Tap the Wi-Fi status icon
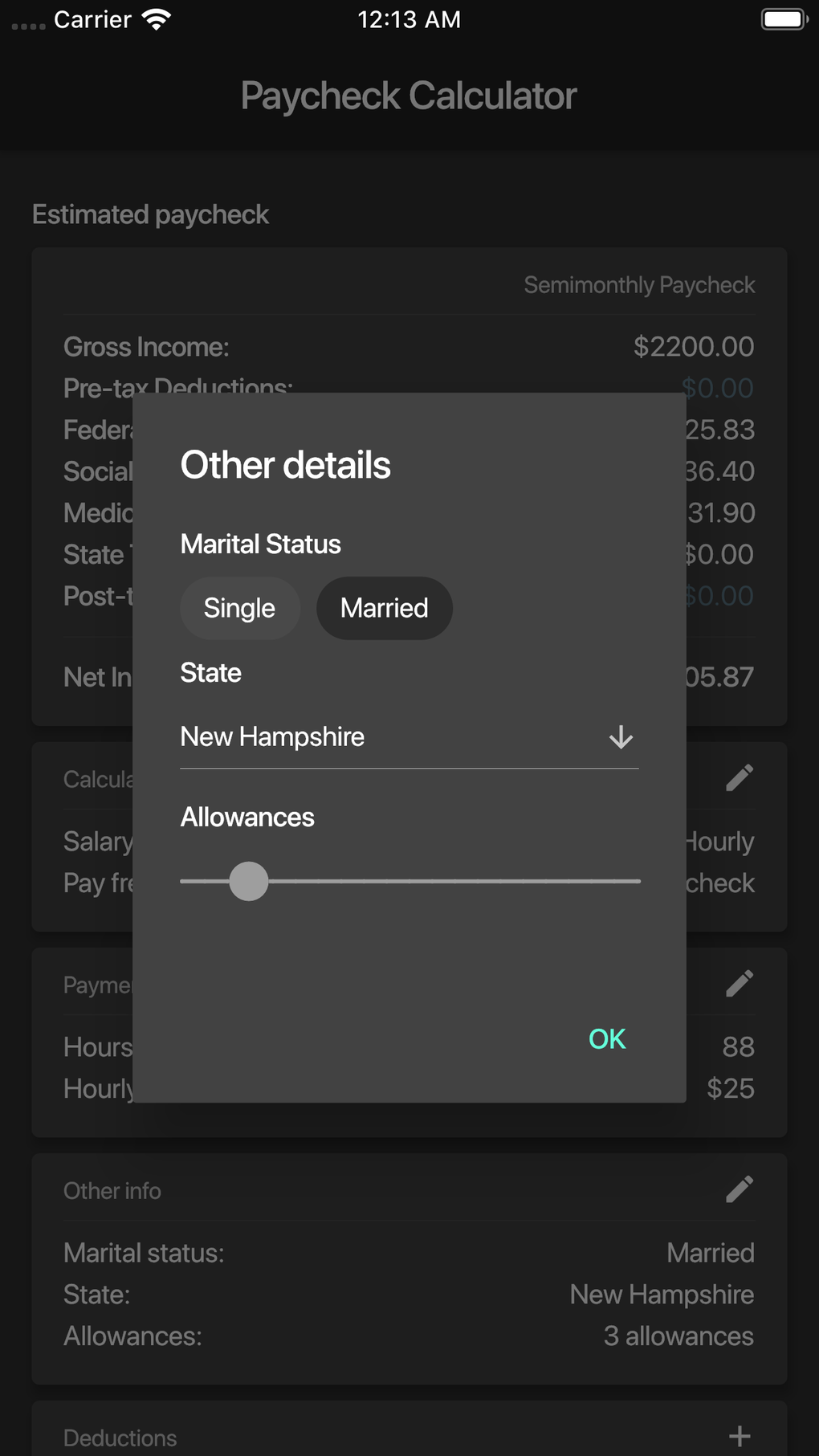This screenshot has height=1456, width=819. (x=157, y=19)
